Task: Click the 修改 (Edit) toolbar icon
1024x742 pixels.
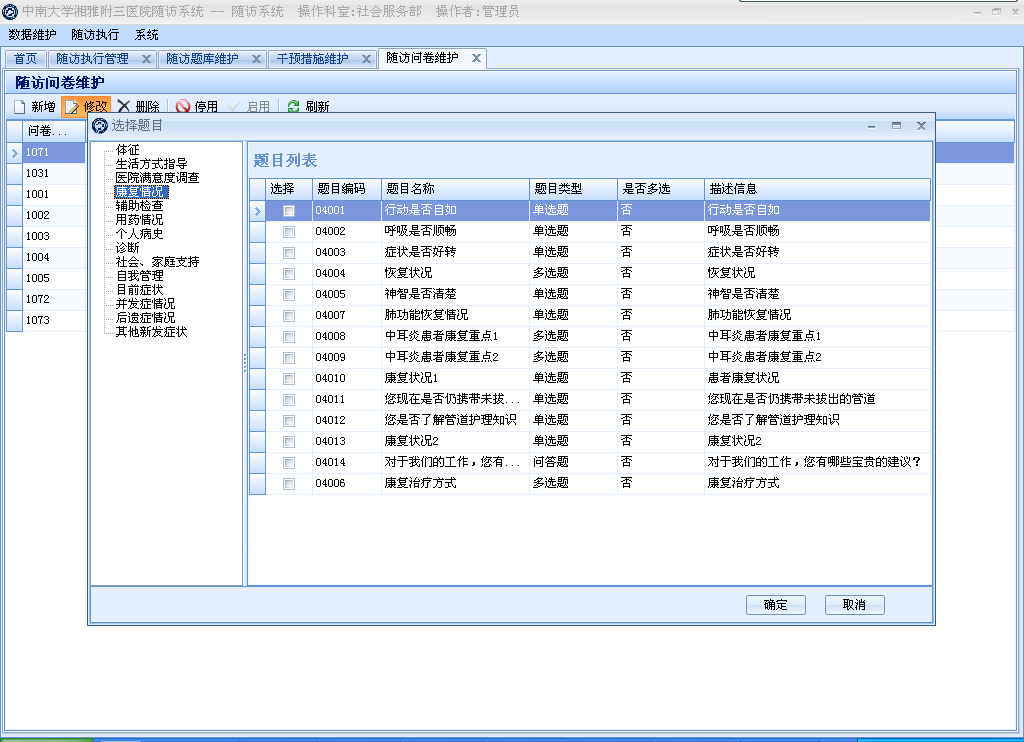Action: click(72, 107)
